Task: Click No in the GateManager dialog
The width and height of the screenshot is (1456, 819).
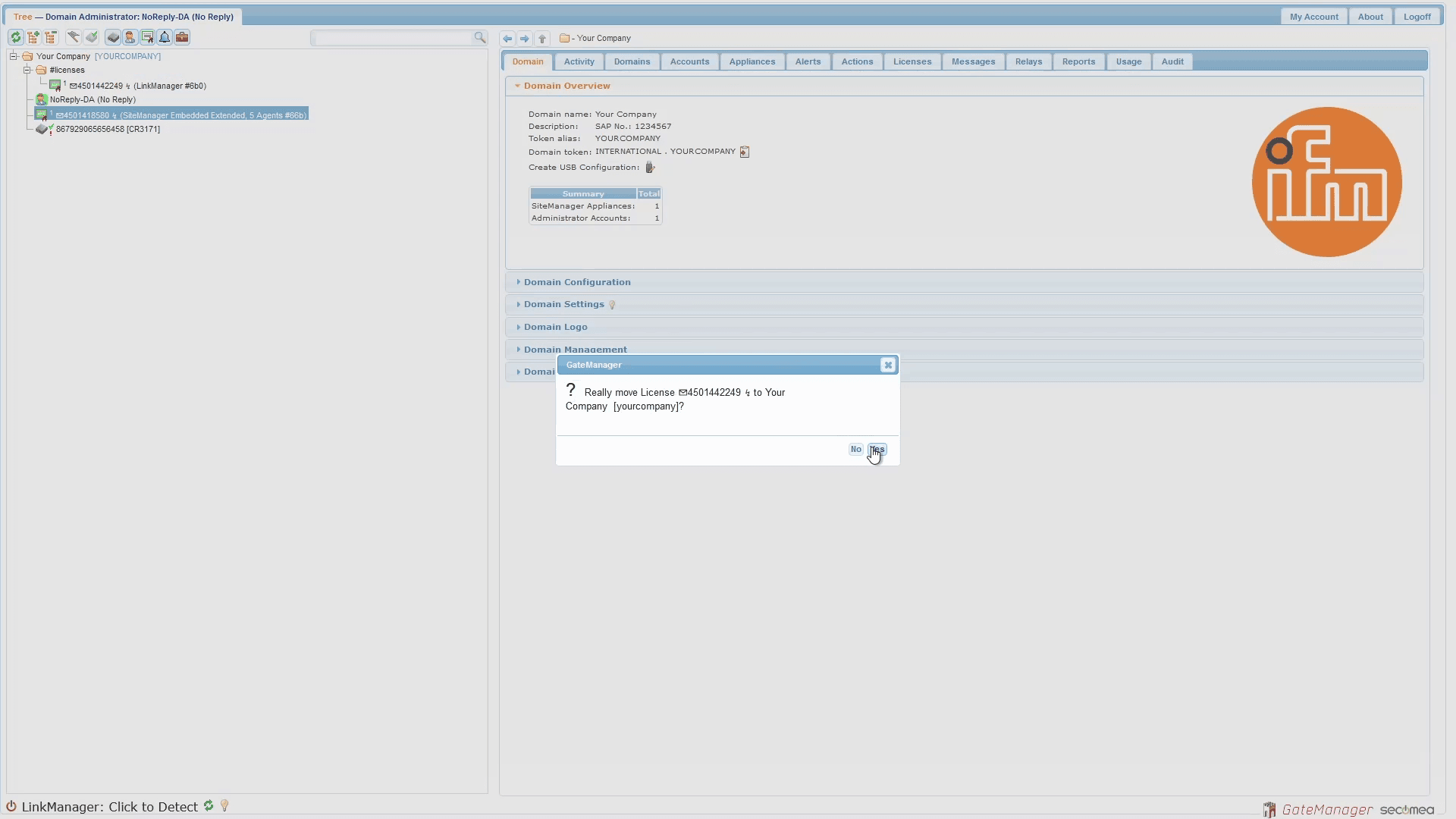Action: 855,450
